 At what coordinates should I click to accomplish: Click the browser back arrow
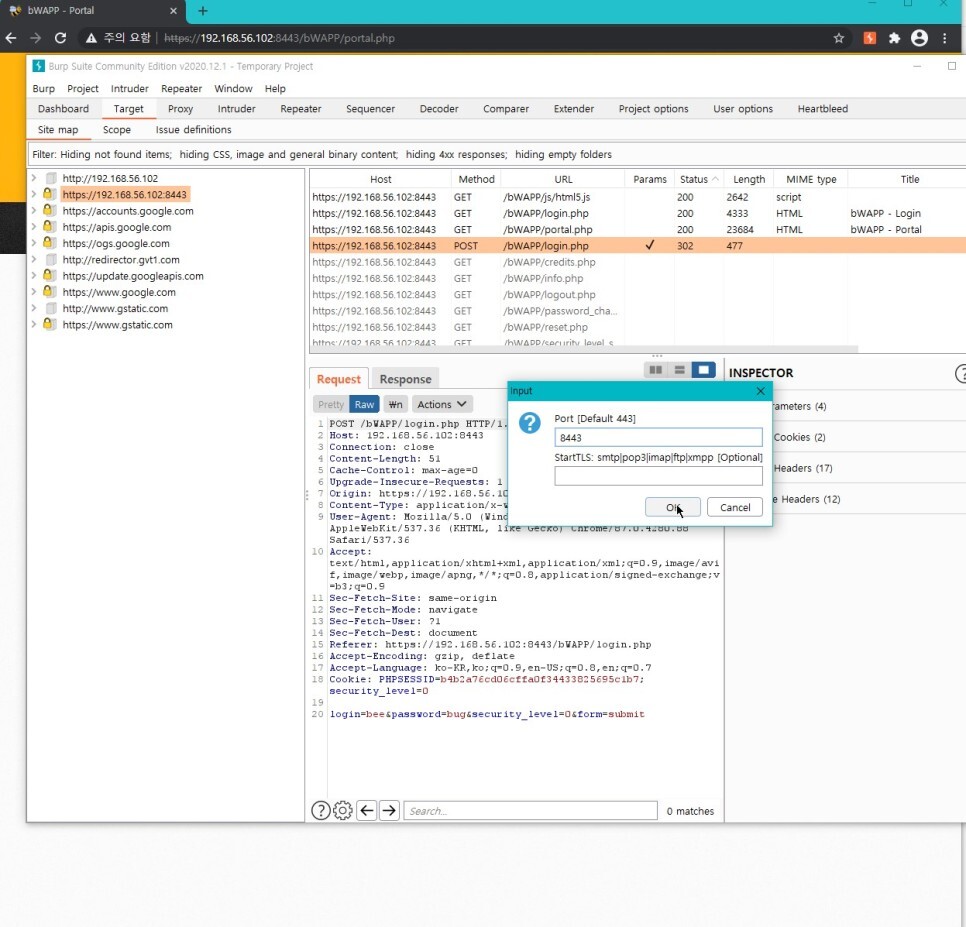(x=11, y=38)
